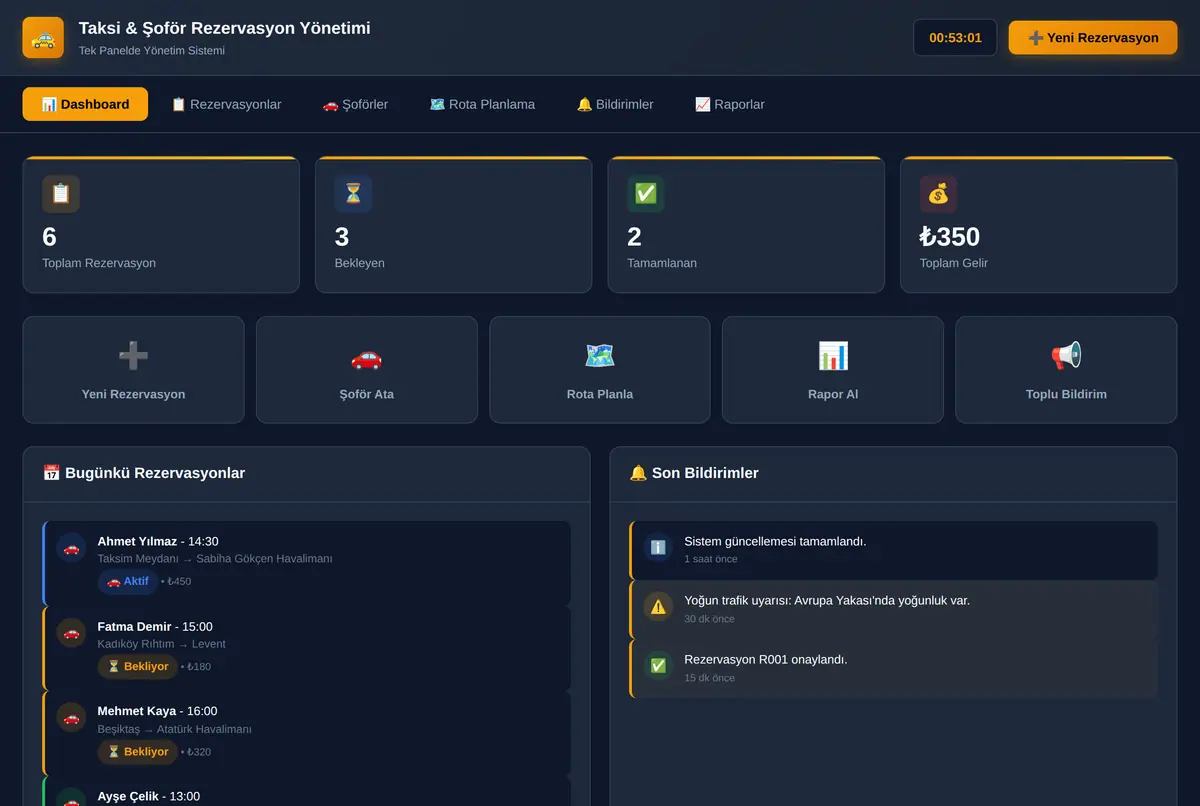Click the hourglass icon on Bekleyen card
The height and width of the screenshot is (806, 1200).
tap(353, 194)
